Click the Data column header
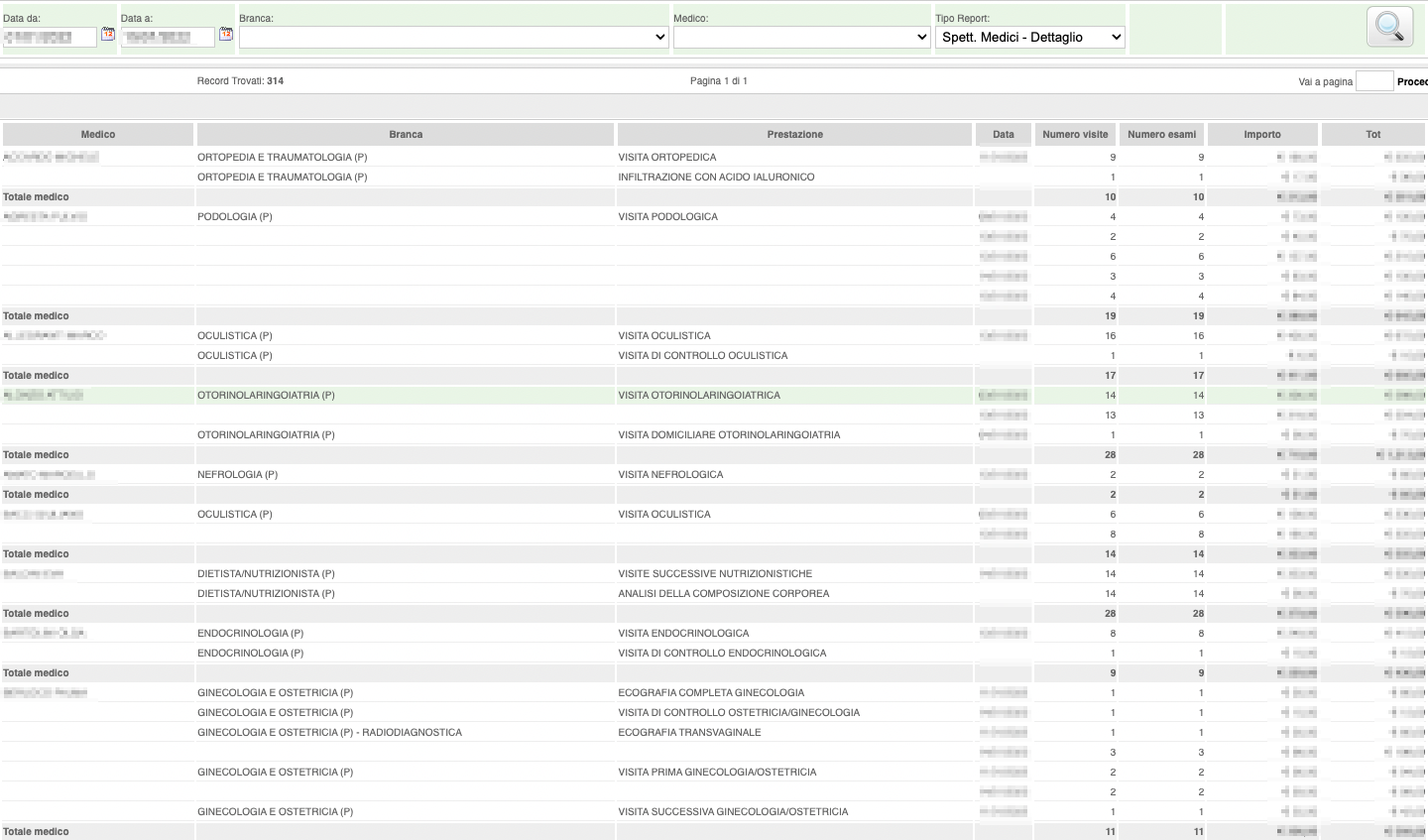This screenshot has height=840, width=1428. pos(1004,134)
